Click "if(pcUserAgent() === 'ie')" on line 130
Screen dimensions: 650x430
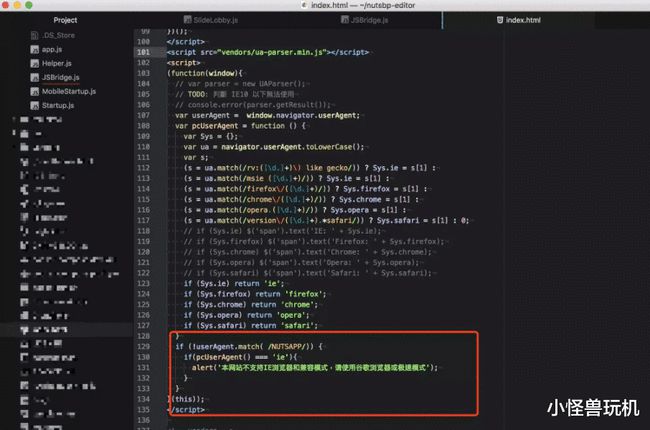click(x=240, y=357)
